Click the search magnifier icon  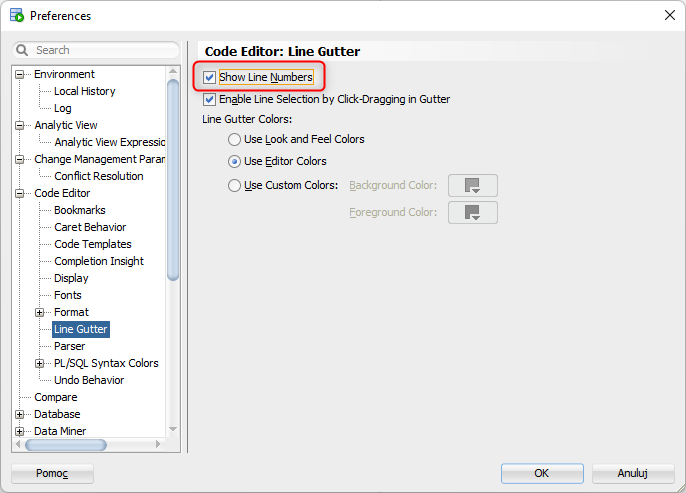(x=24, y=50)
